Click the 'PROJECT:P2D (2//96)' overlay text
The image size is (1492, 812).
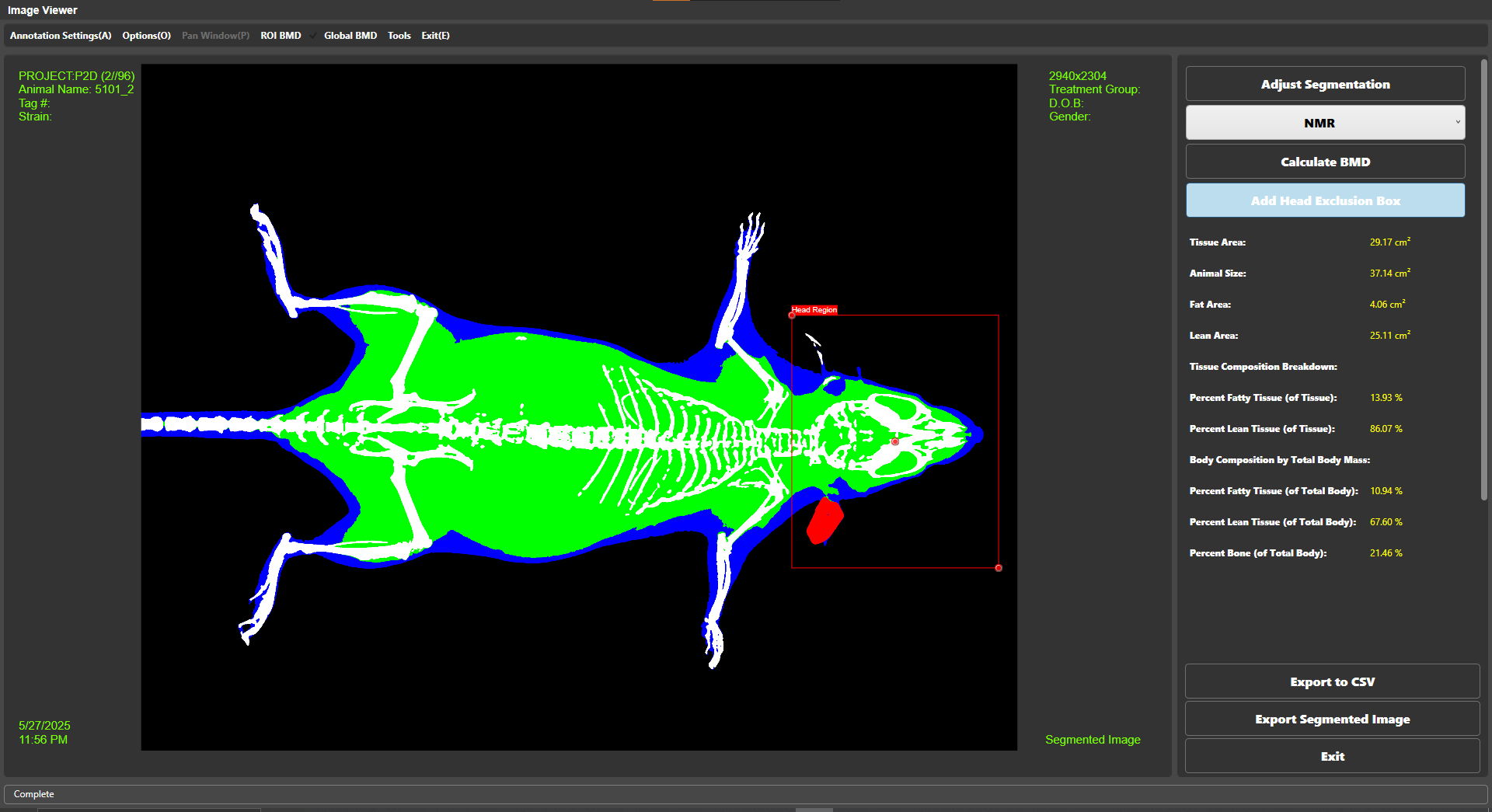click(76, 76)
